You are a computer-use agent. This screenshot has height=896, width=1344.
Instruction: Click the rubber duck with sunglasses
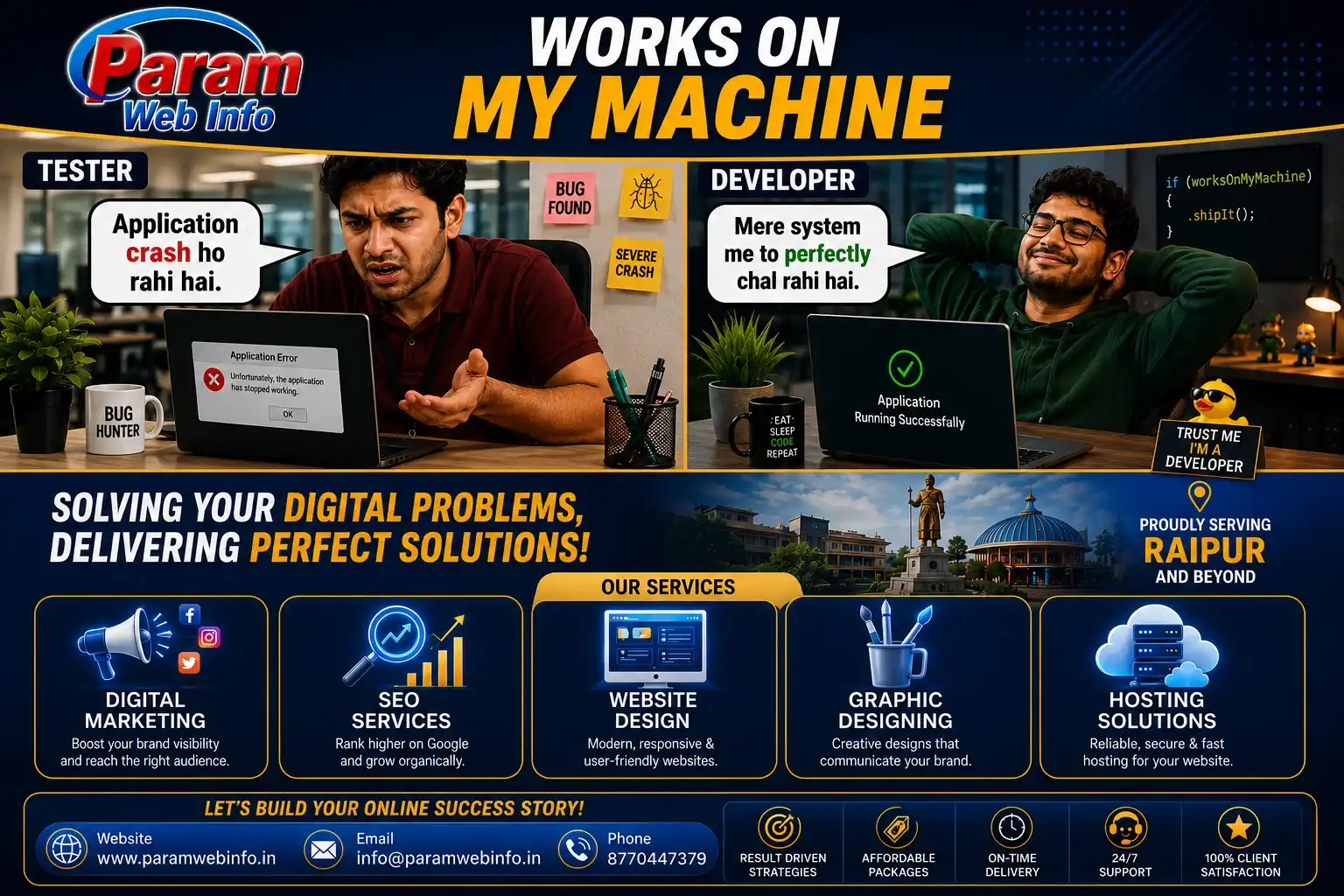click(1218, 402)
